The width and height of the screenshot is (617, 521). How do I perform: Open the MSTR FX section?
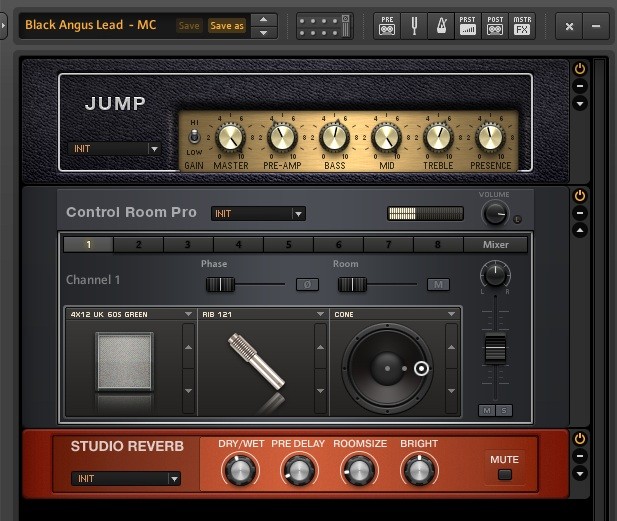point(522,26)
